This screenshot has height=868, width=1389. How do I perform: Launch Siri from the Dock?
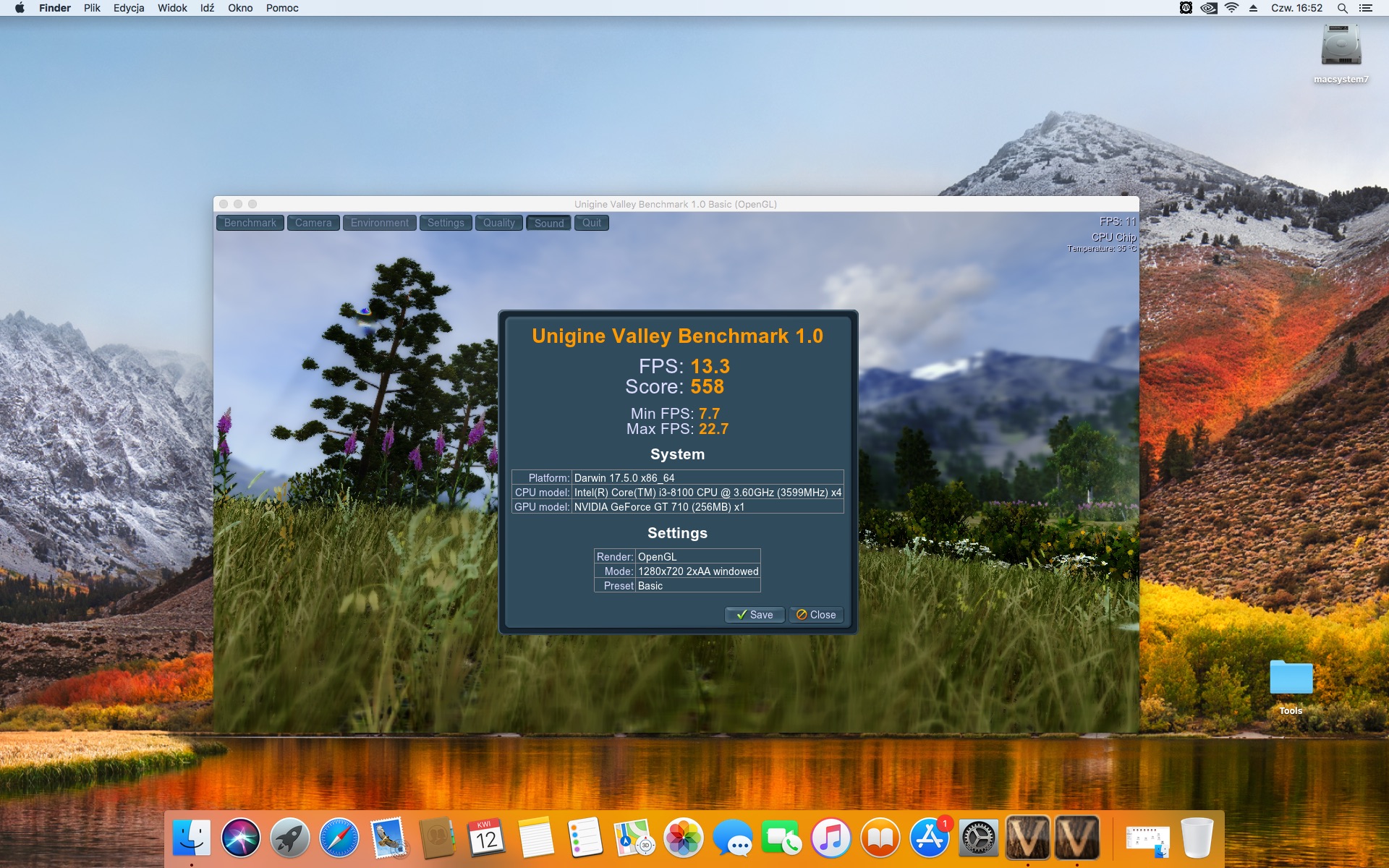(x=241, y=839)
